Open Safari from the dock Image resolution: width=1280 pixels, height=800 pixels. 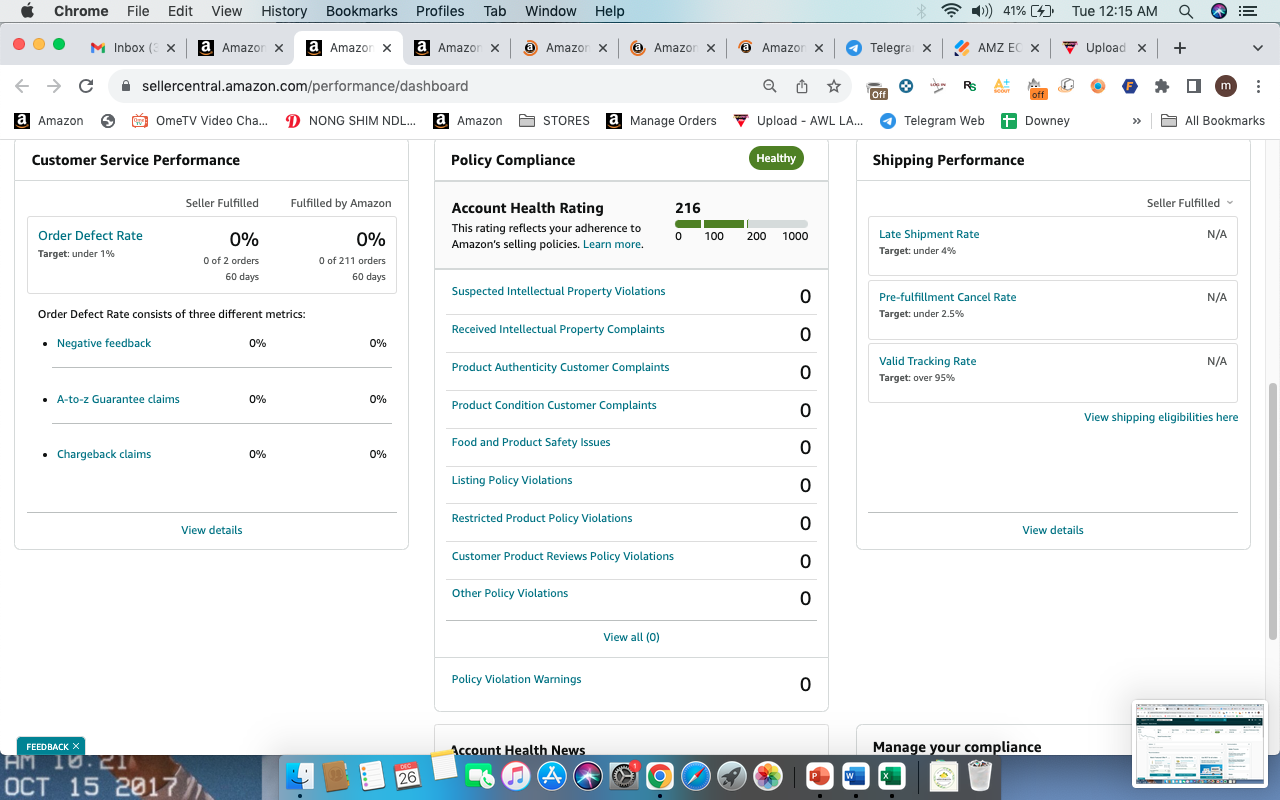695,776
